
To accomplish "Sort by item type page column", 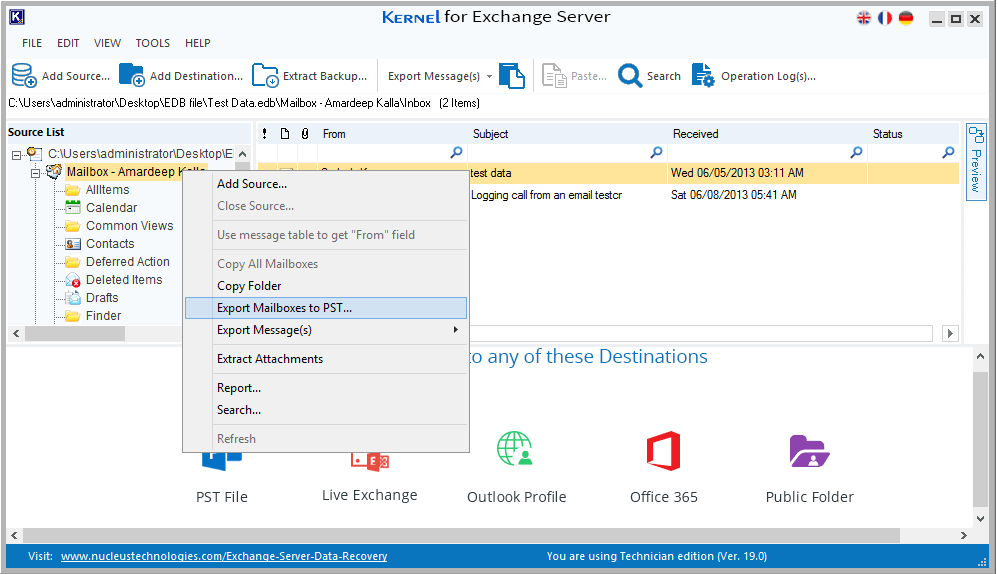I will (x=285, y=134).
